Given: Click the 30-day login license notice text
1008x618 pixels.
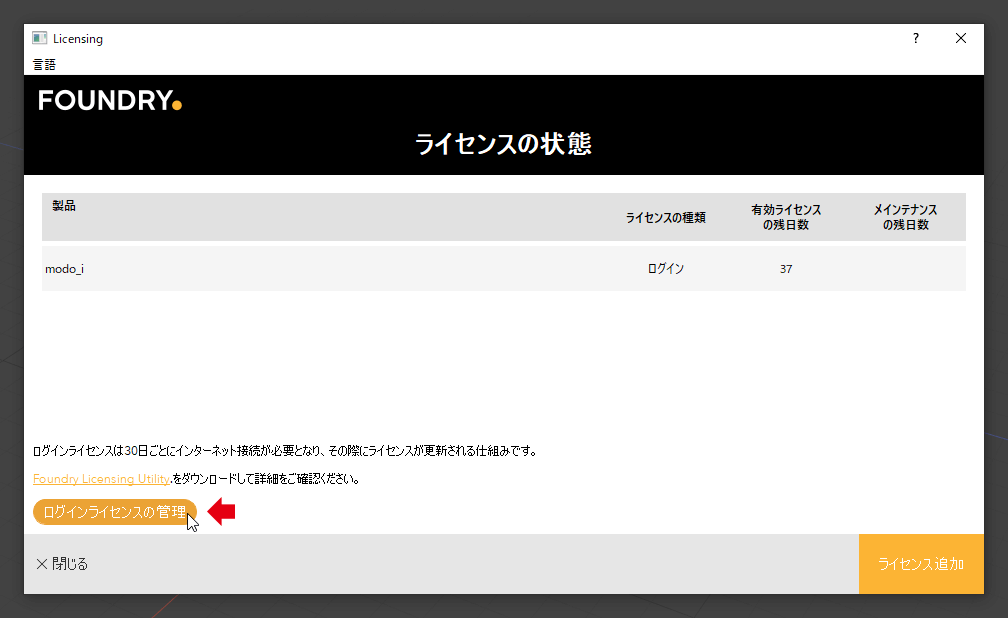Looking at the screenshot, I should tap(285, 451).
